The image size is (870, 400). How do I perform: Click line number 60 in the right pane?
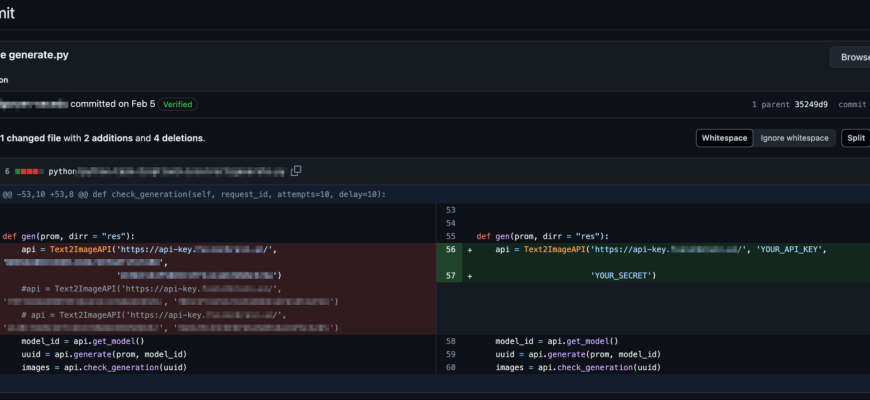pos(450,367)
